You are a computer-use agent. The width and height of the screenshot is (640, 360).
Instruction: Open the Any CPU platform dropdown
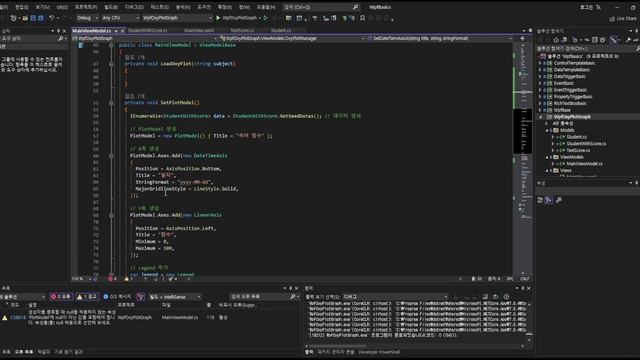tap(120, 18)
